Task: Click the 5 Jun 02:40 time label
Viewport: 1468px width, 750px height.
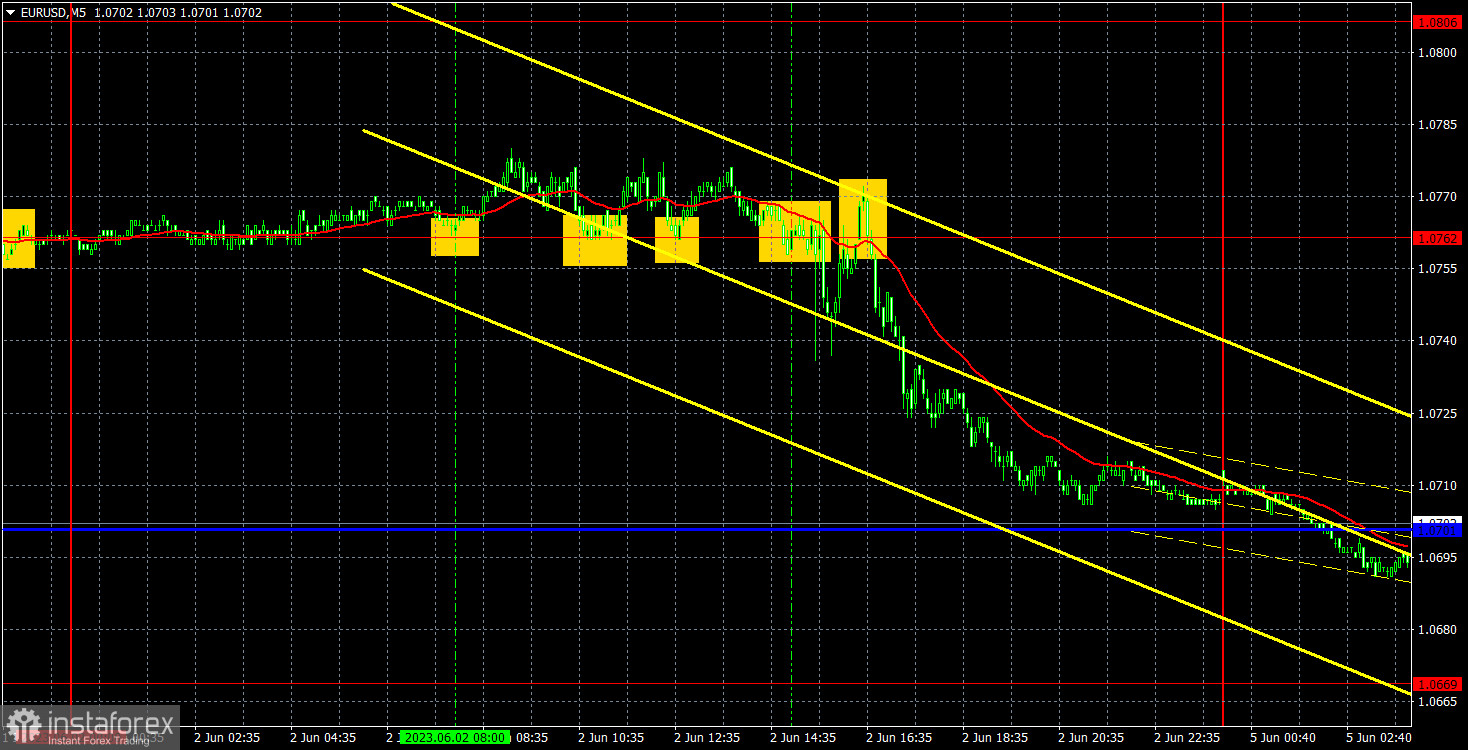Action: [x=1379, y=737]
